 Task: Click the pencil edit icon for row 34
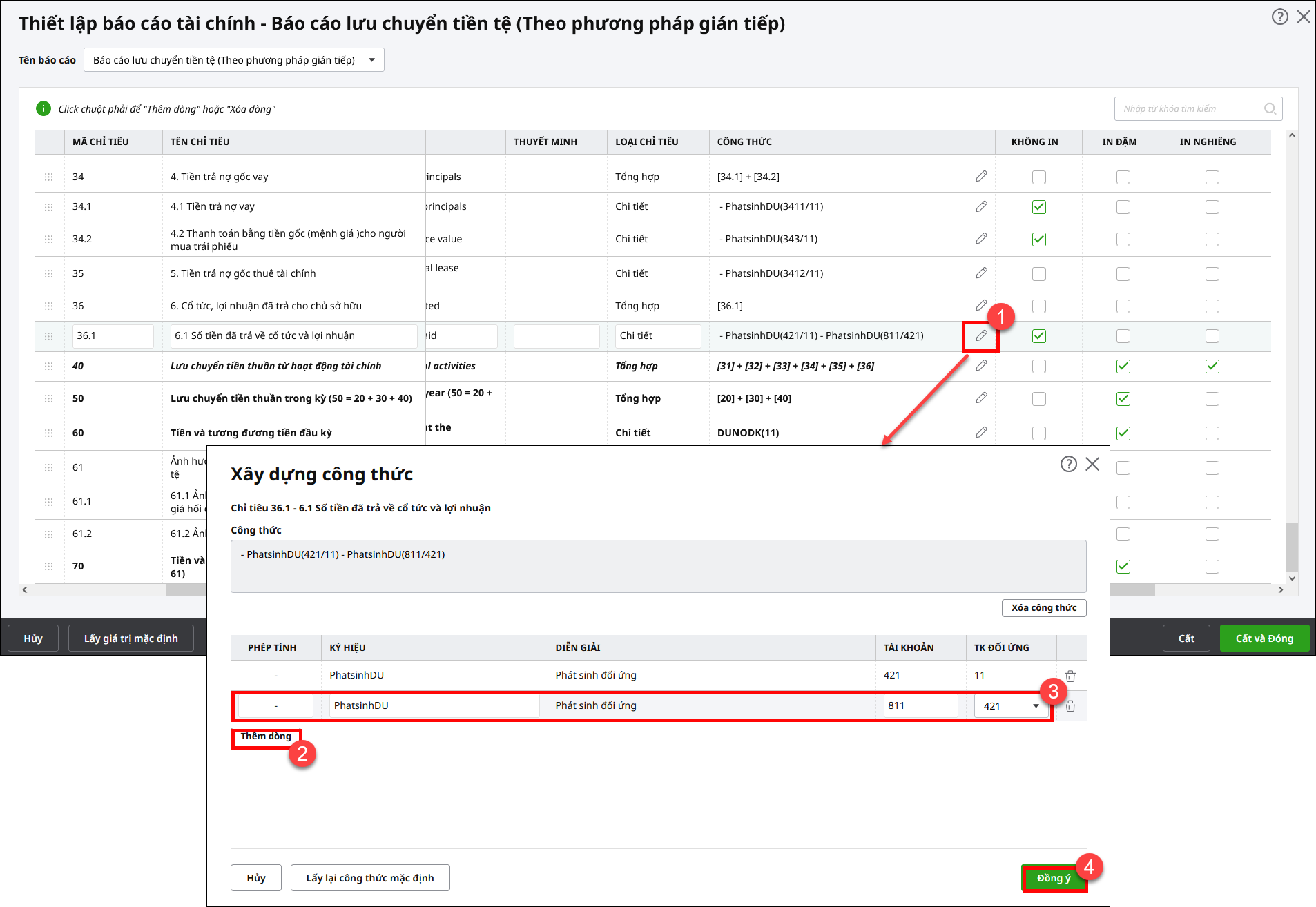pos(981,177)
